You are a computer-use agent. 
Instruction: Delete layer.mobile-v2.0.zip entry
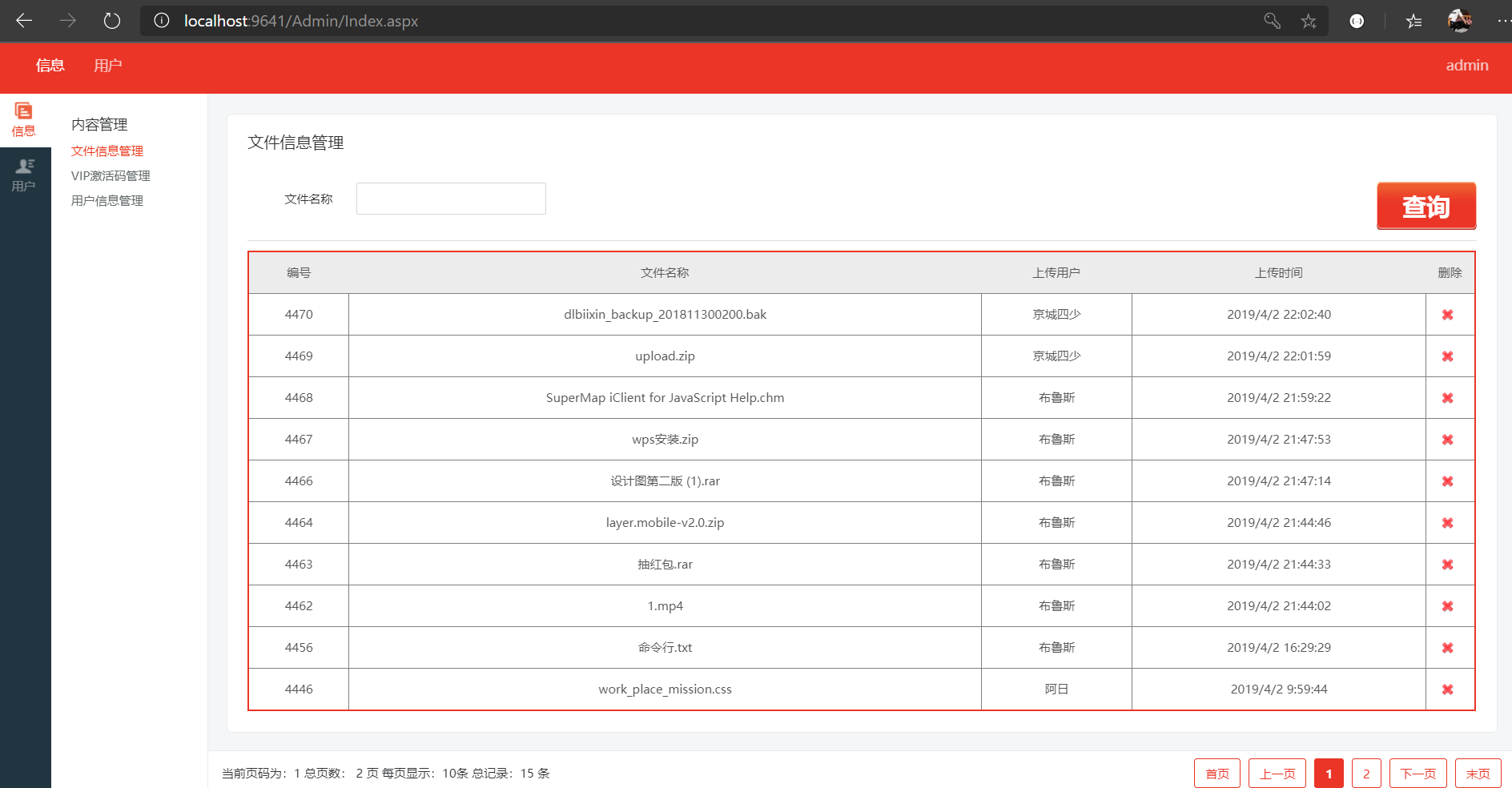tap(1447, 523)
